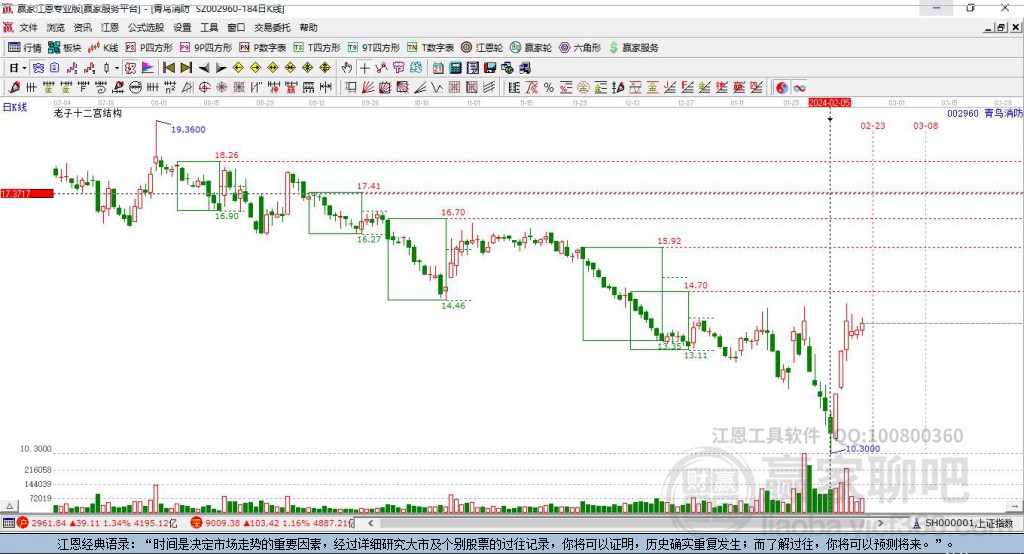
Task: Click the grid table icon in status bar
Action: 8,523
